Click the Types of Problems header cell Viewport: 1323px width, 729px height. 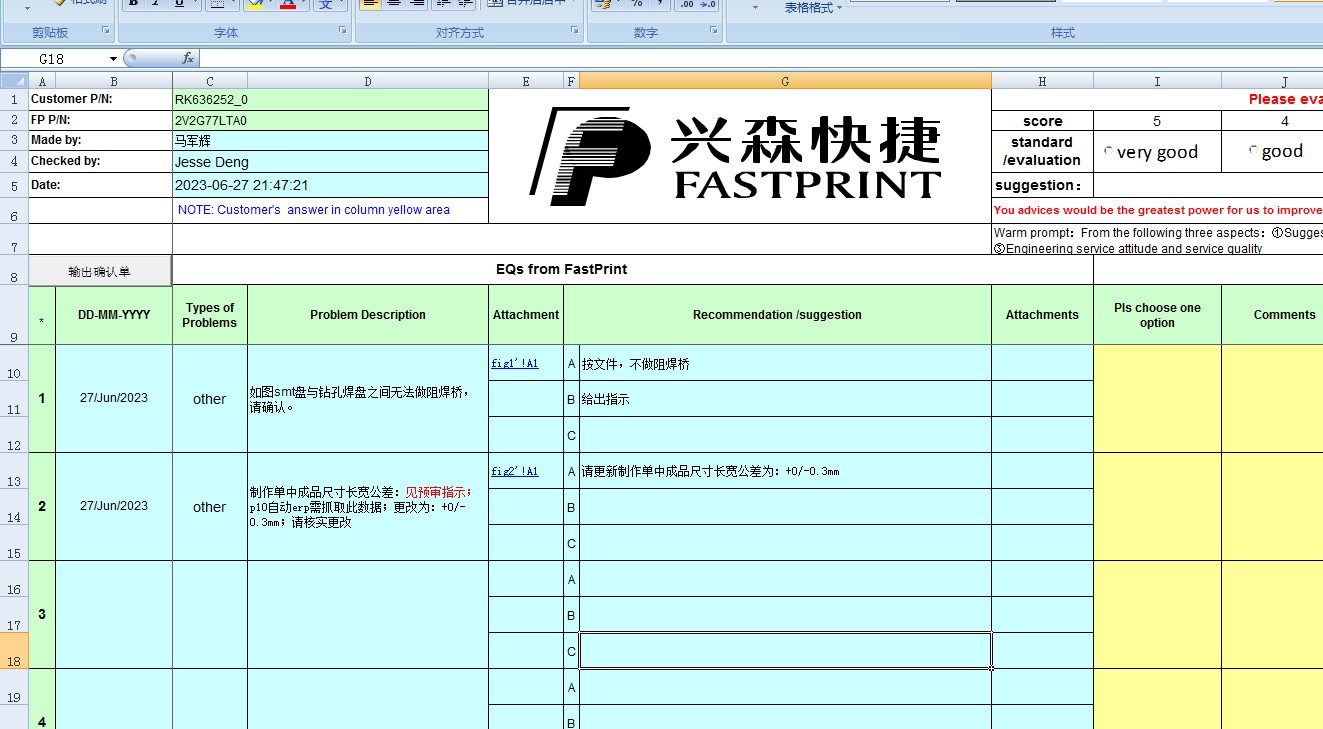click(x=210, y=315)
